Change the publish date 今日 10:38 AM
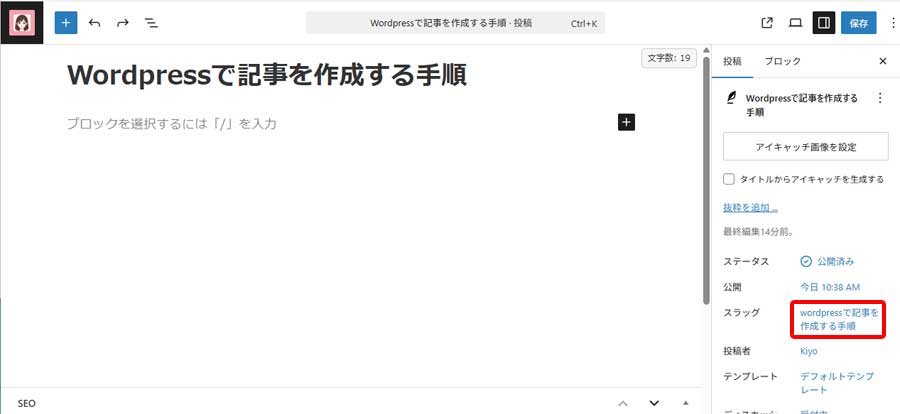 pos(830,287)
